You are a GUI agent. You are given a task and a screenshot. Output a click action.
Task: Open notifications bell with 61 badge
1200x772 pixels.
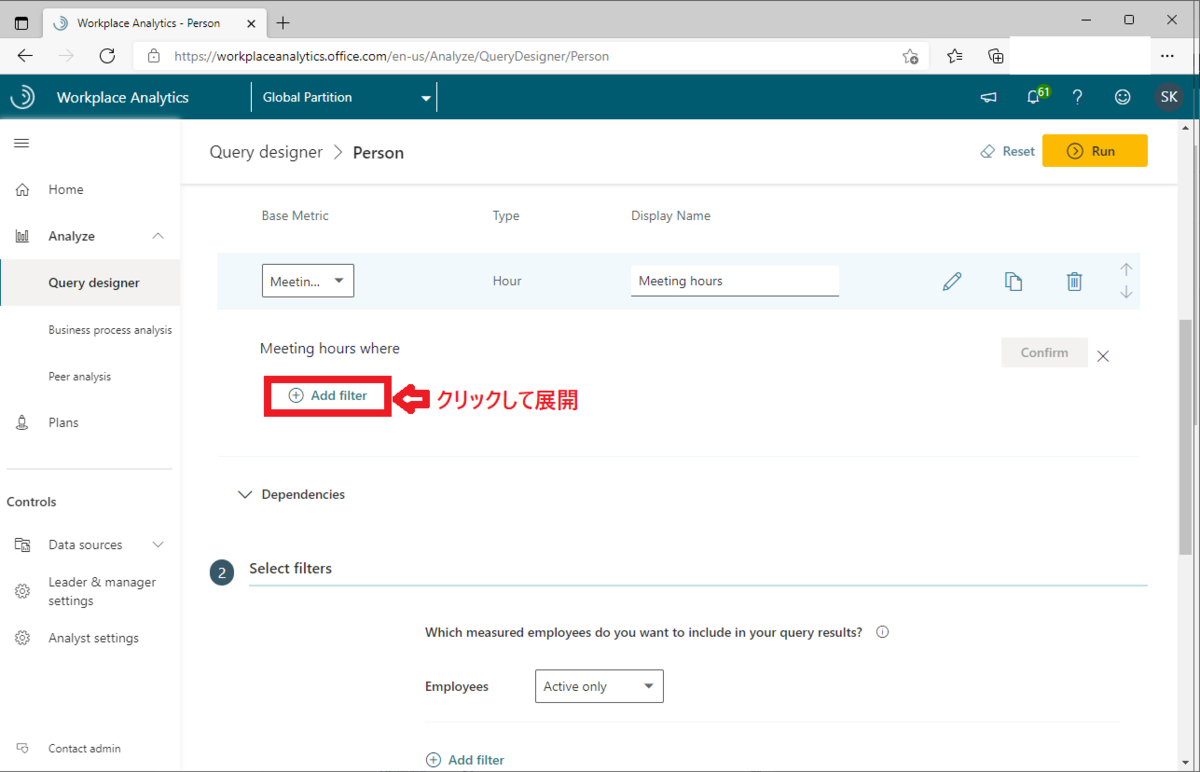pos(1036,96)
